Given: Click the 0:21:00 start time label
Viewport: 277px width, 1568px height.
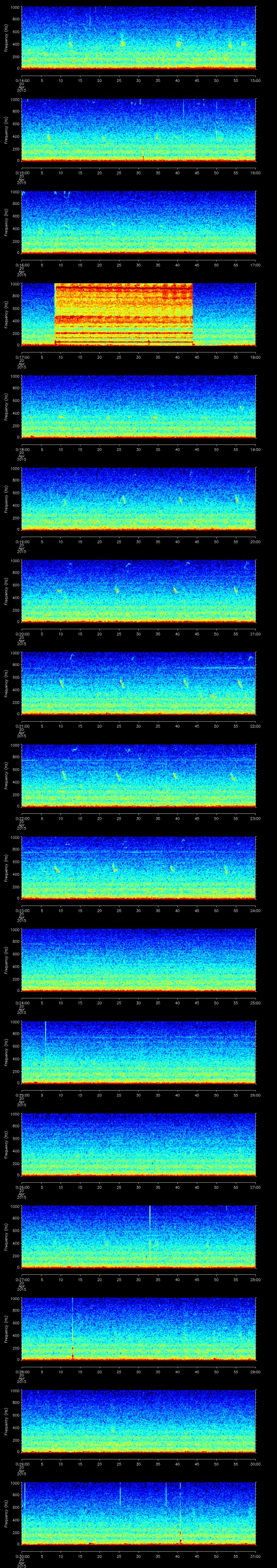Looking at the screenshot, I should pos(22,726).
